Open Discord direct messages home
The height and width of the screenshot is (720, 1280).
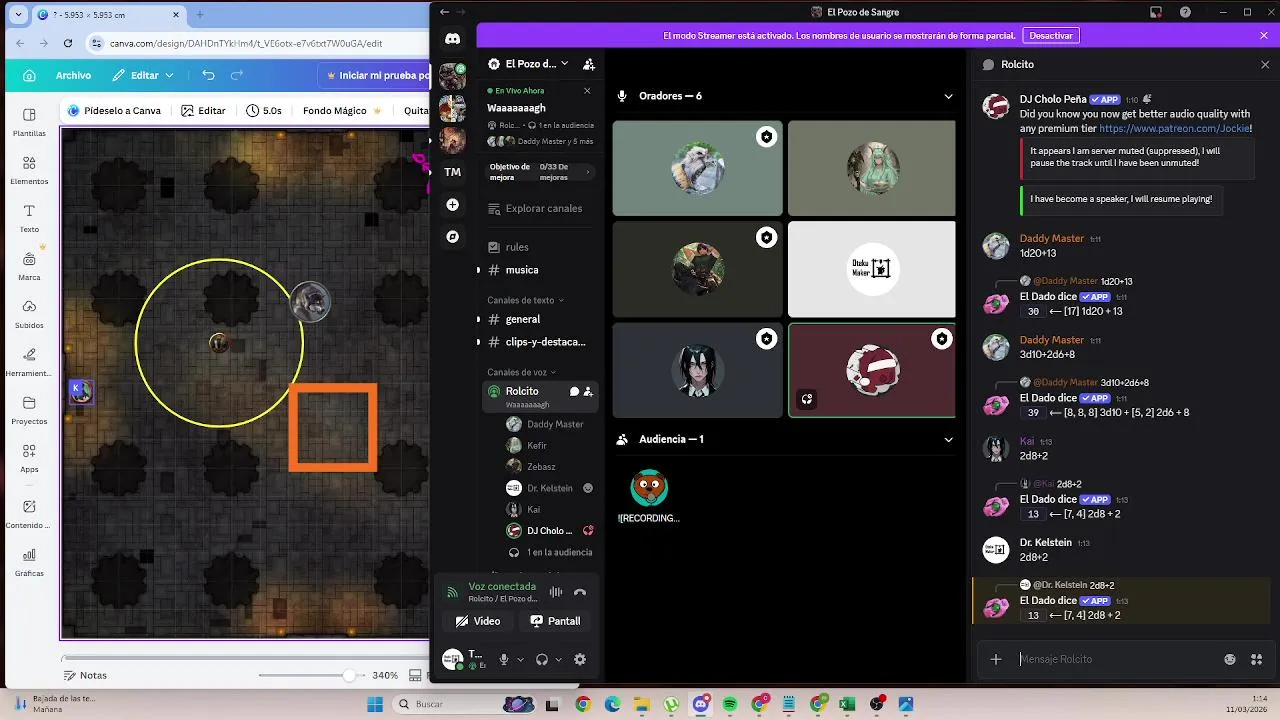[452, 39]
